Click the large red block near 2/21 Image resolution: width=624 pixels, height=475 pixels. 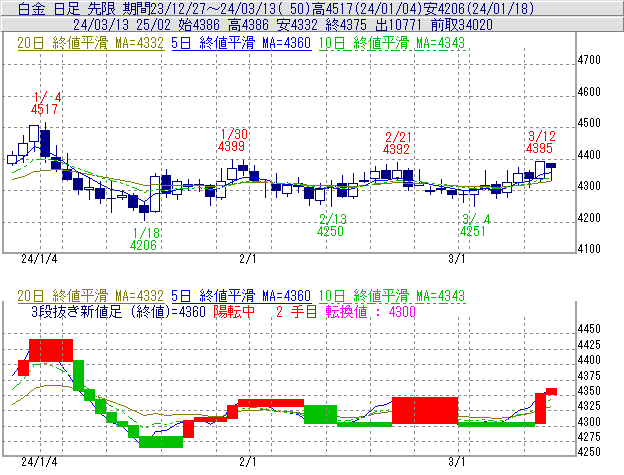point(425,410)
